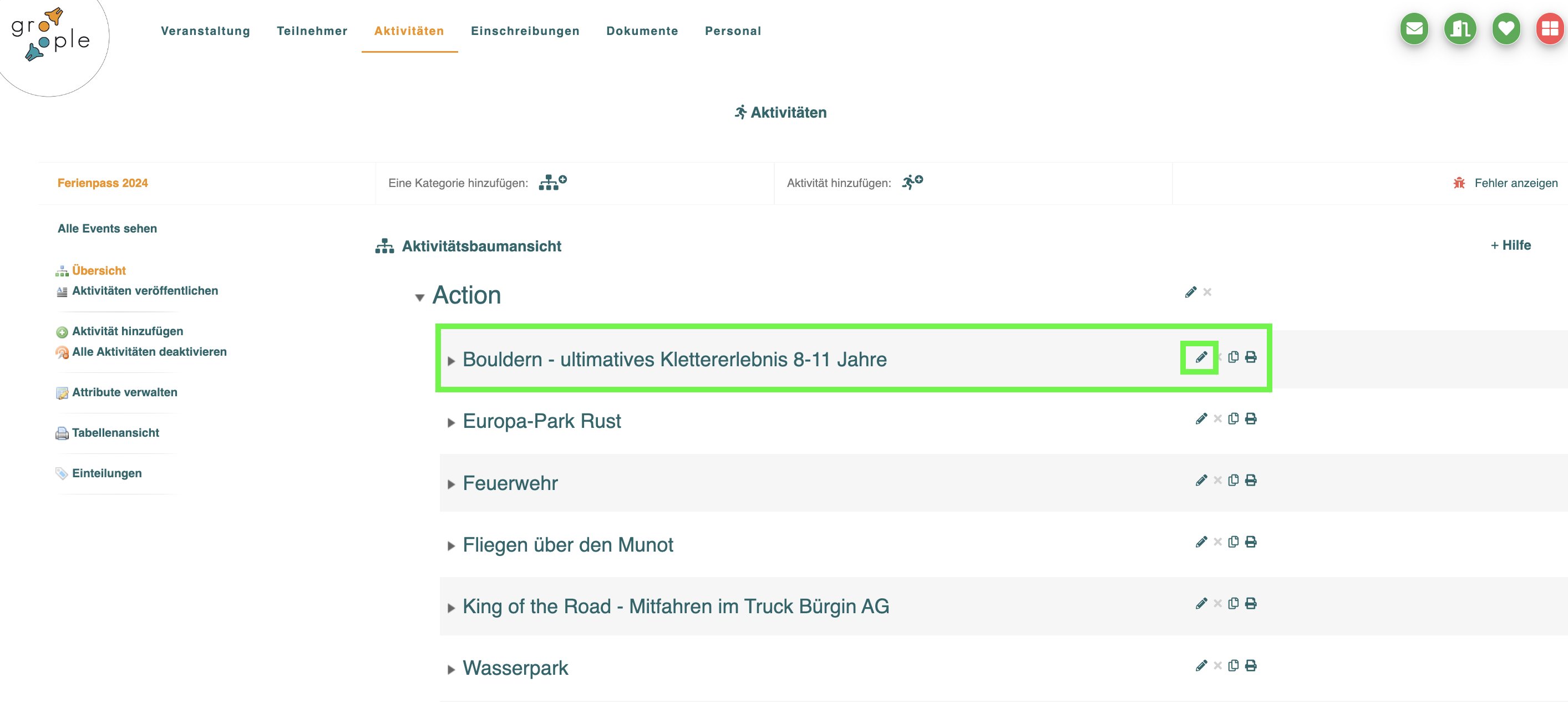Collapse the Action category arrow
This screenshot has width=1568, height=702.
point(419,298)
